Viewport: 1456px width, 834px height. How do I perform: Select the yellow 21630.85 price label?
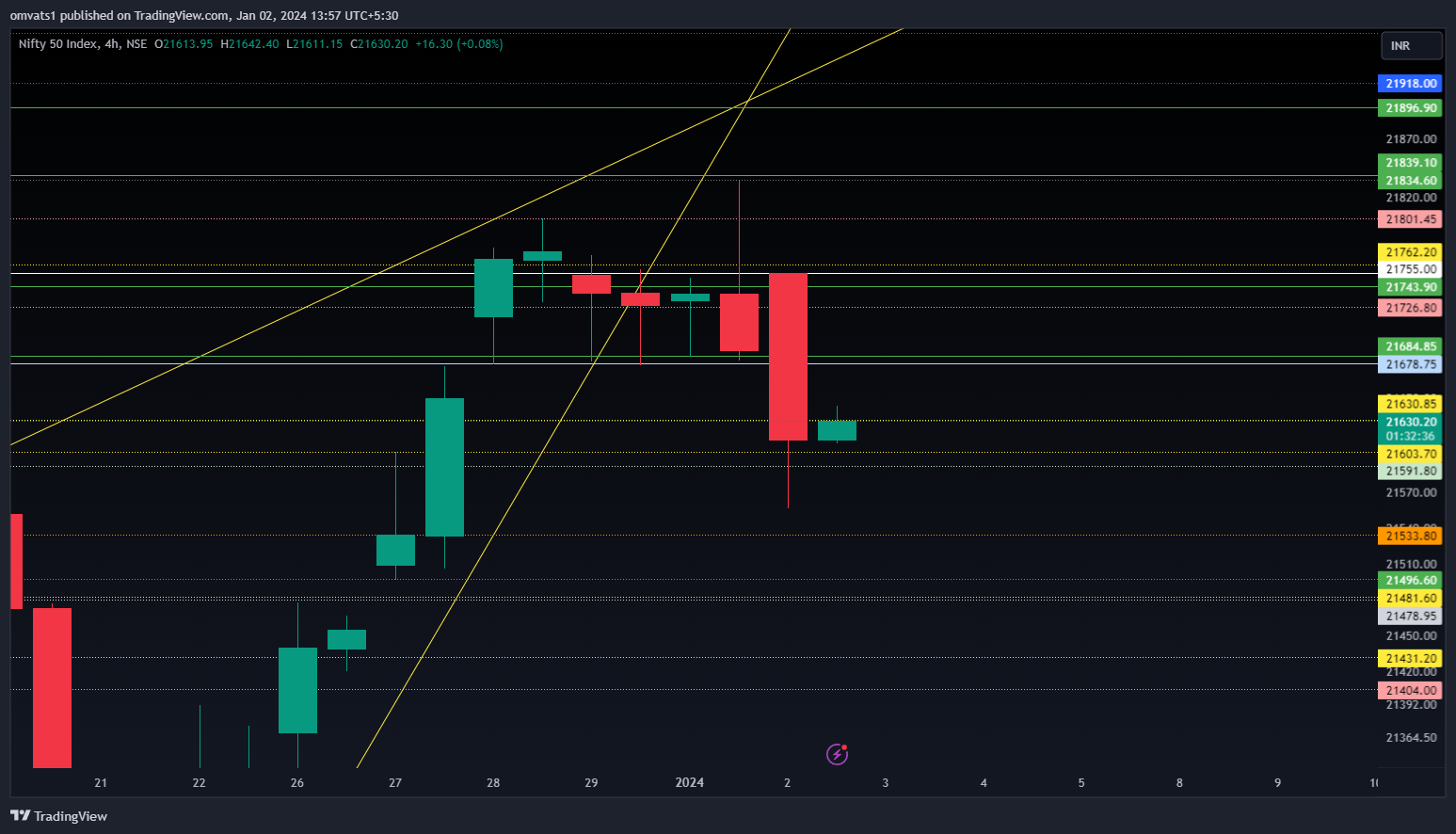click(x=1410, y=404)
